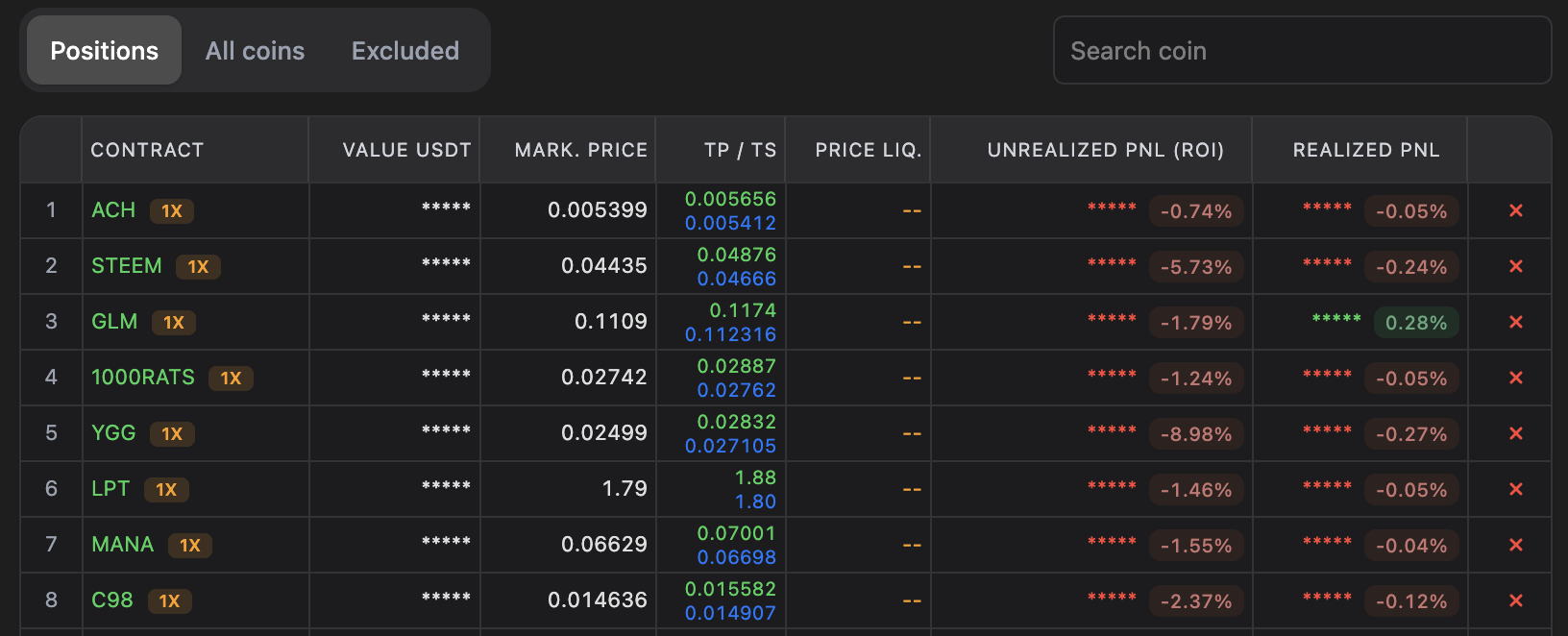
Task: Select the YGG trailing stop value 0.027105
Action: coord(730,446)
